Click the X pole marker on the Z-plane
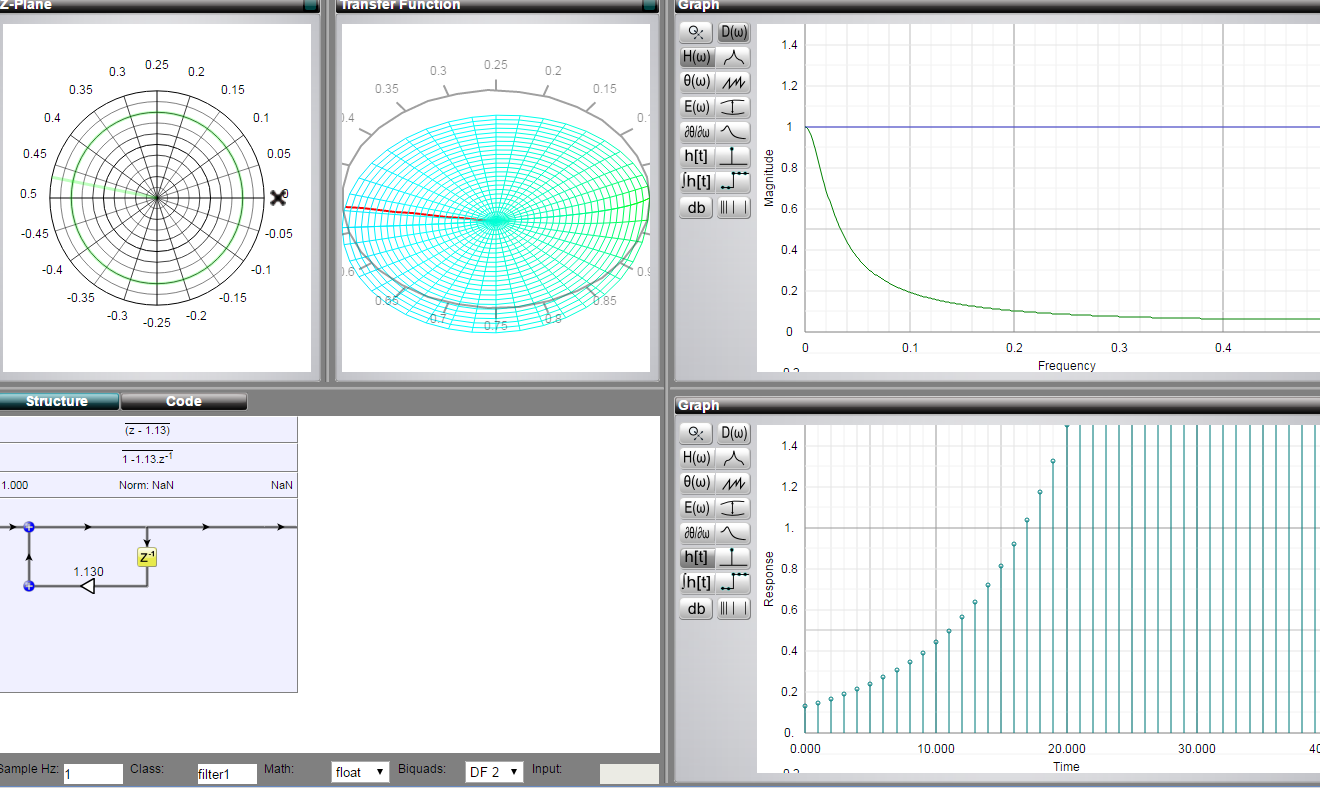The width and height of the screenshot is (1320, 788). click(278, 198)
